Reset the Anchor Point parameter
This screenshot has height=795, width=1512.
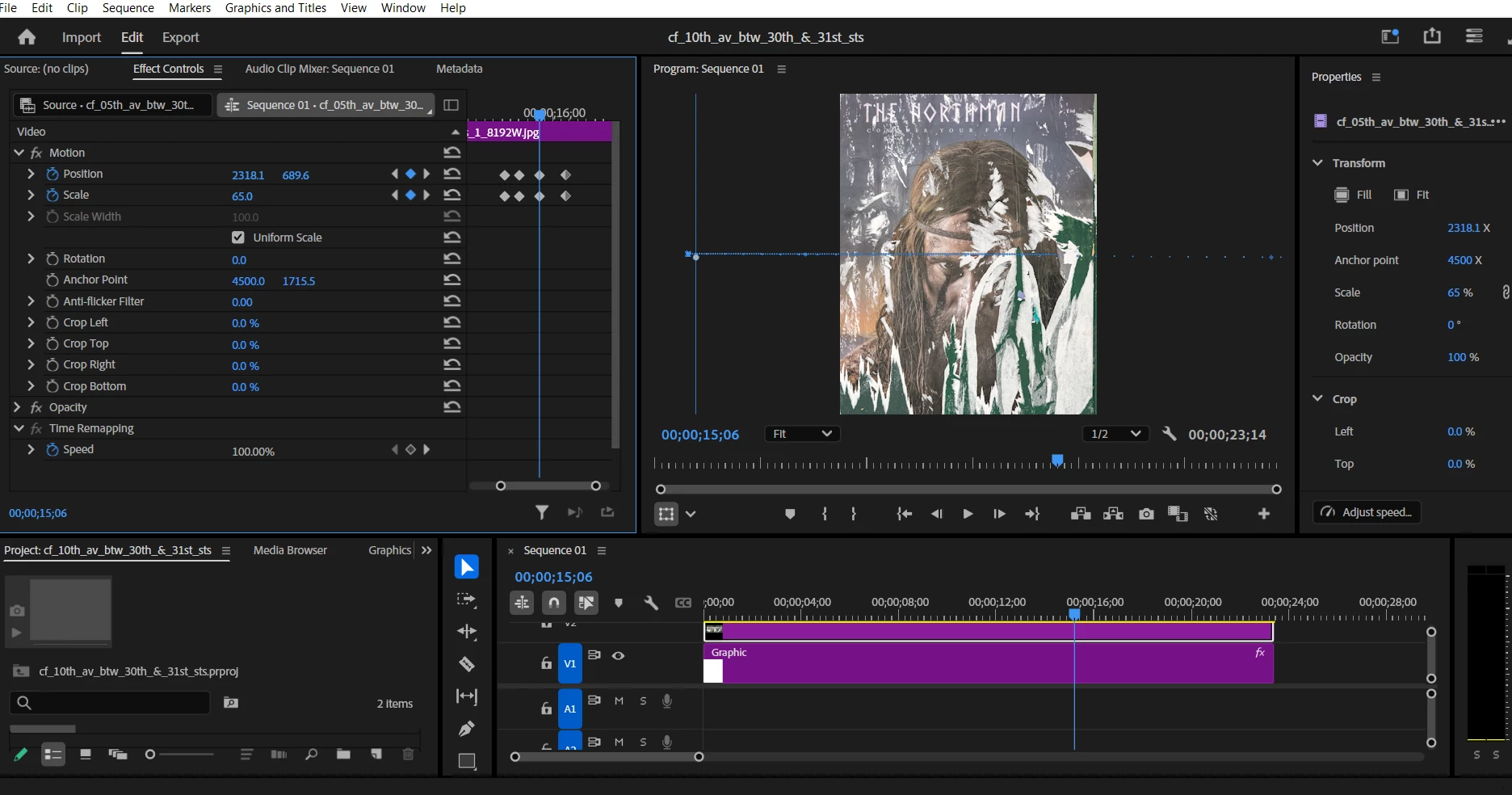tap(452, 280)
